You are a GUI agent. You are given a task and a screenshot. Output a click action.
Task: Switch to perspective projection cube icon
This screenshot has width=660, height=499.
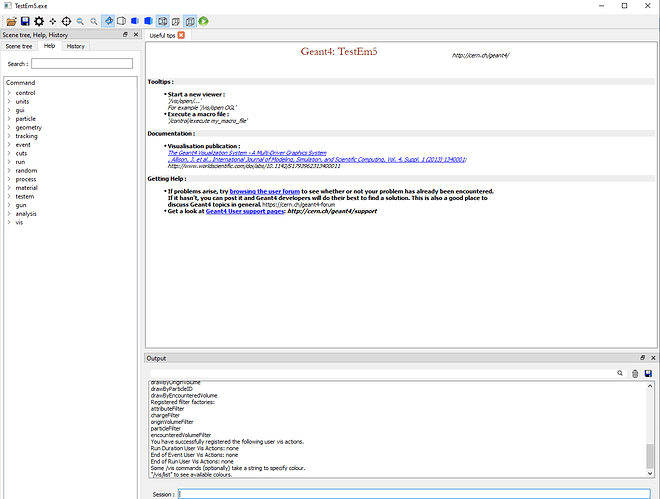(176, 21)
